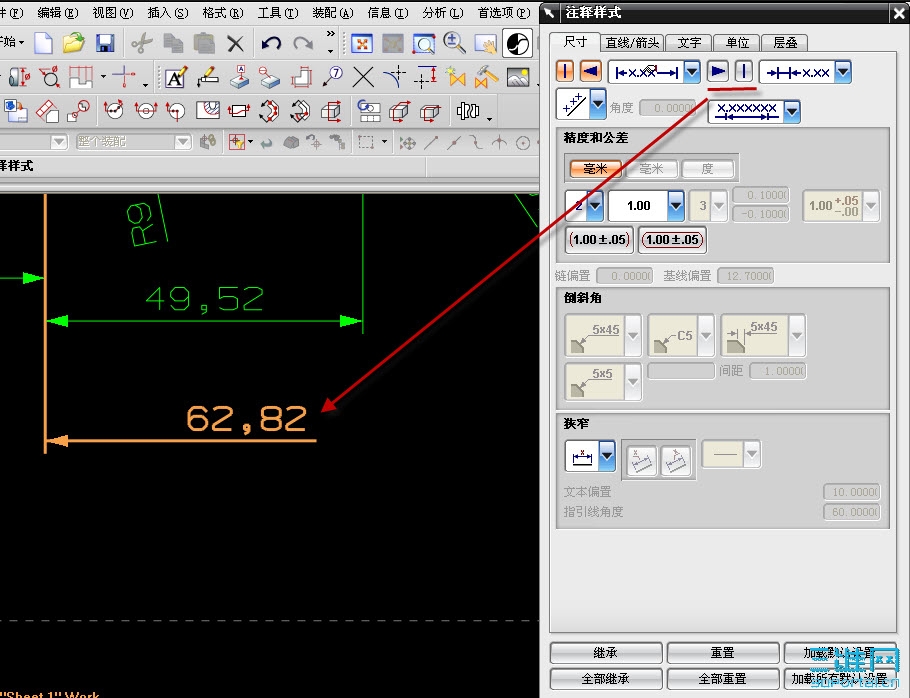Select the active 毫米 unit toggle

[595, 169]
